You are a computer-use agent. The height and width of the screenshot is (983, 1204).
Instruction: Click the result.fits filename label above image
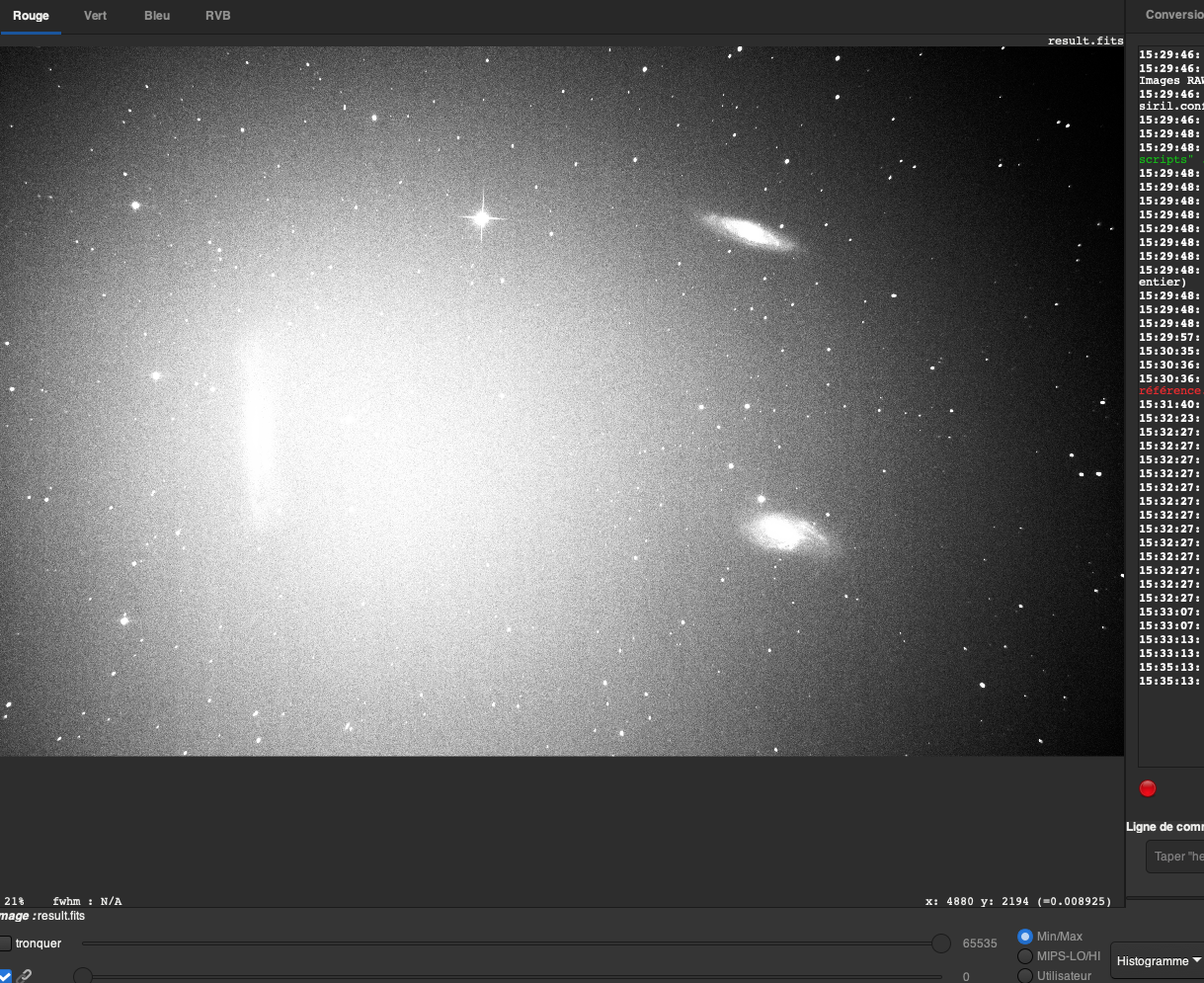tap(1085, 41)
